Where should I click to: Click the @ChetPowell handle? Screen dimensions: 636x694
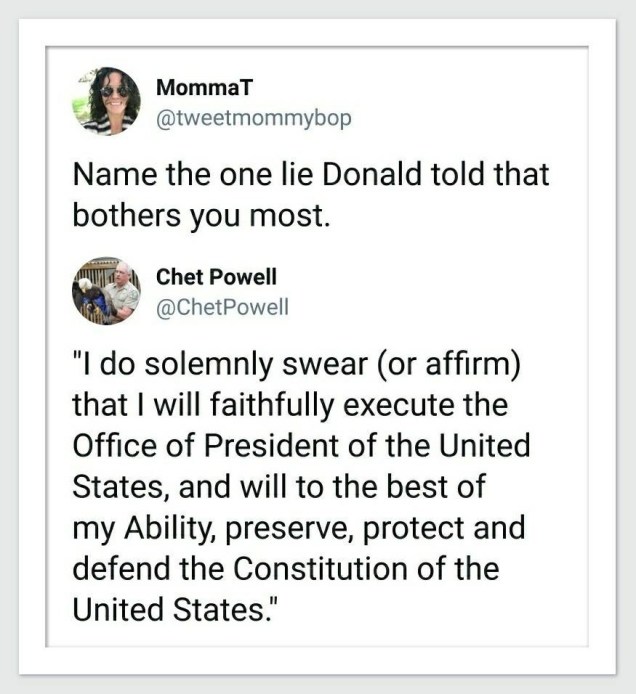click(222, 307)
